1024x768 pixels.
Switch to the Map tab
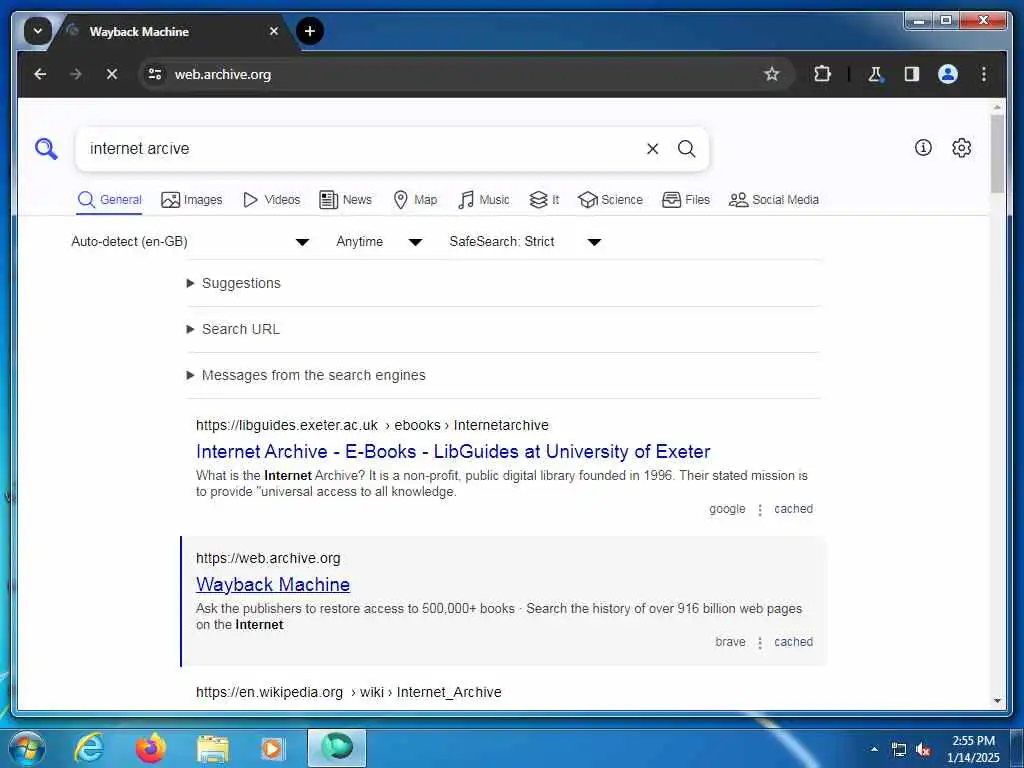point(415,200)
